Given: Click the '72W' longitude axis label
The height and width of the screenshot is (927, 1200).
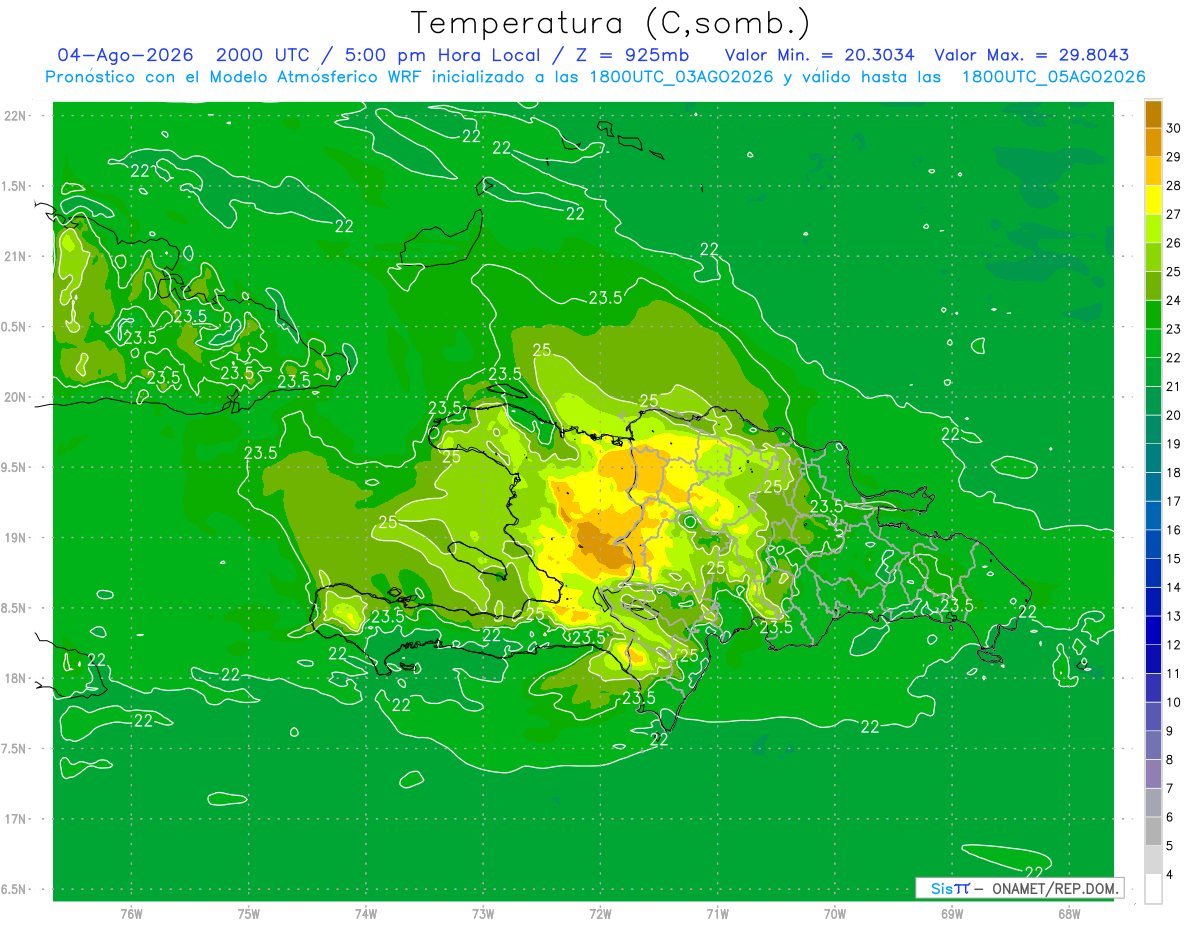Looking at the screenshot, I should pos(600,913).
